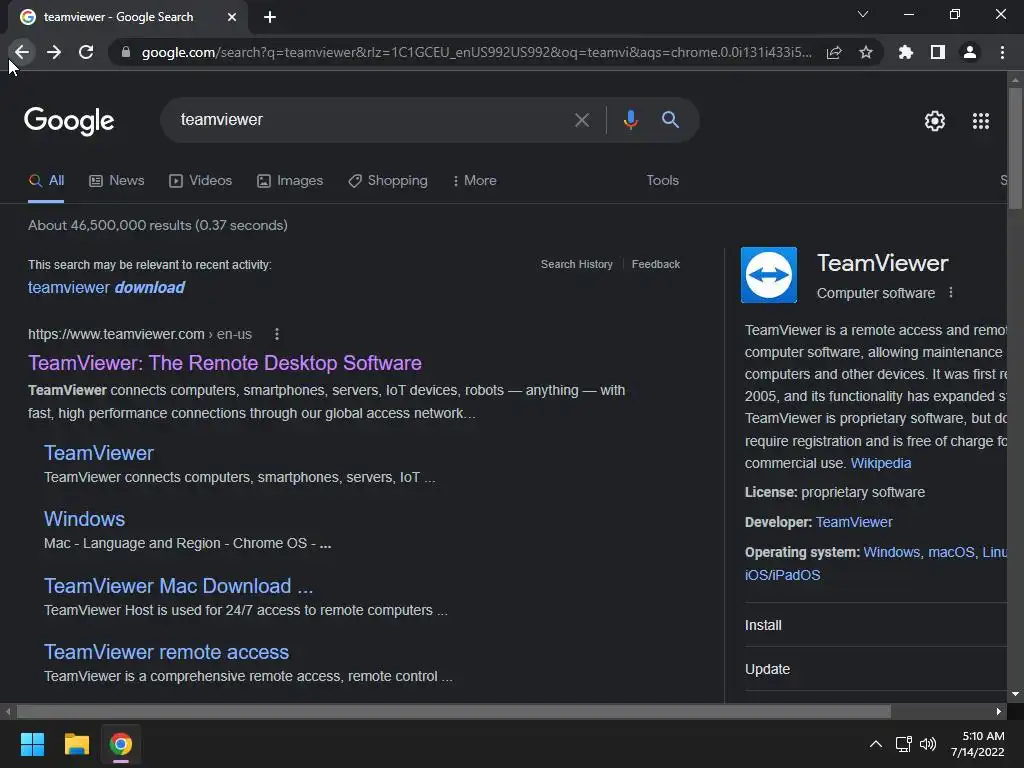The height and width of the screenshot is (768, 1024).
Task: Expand the Install section
Action: pos(875,625)
